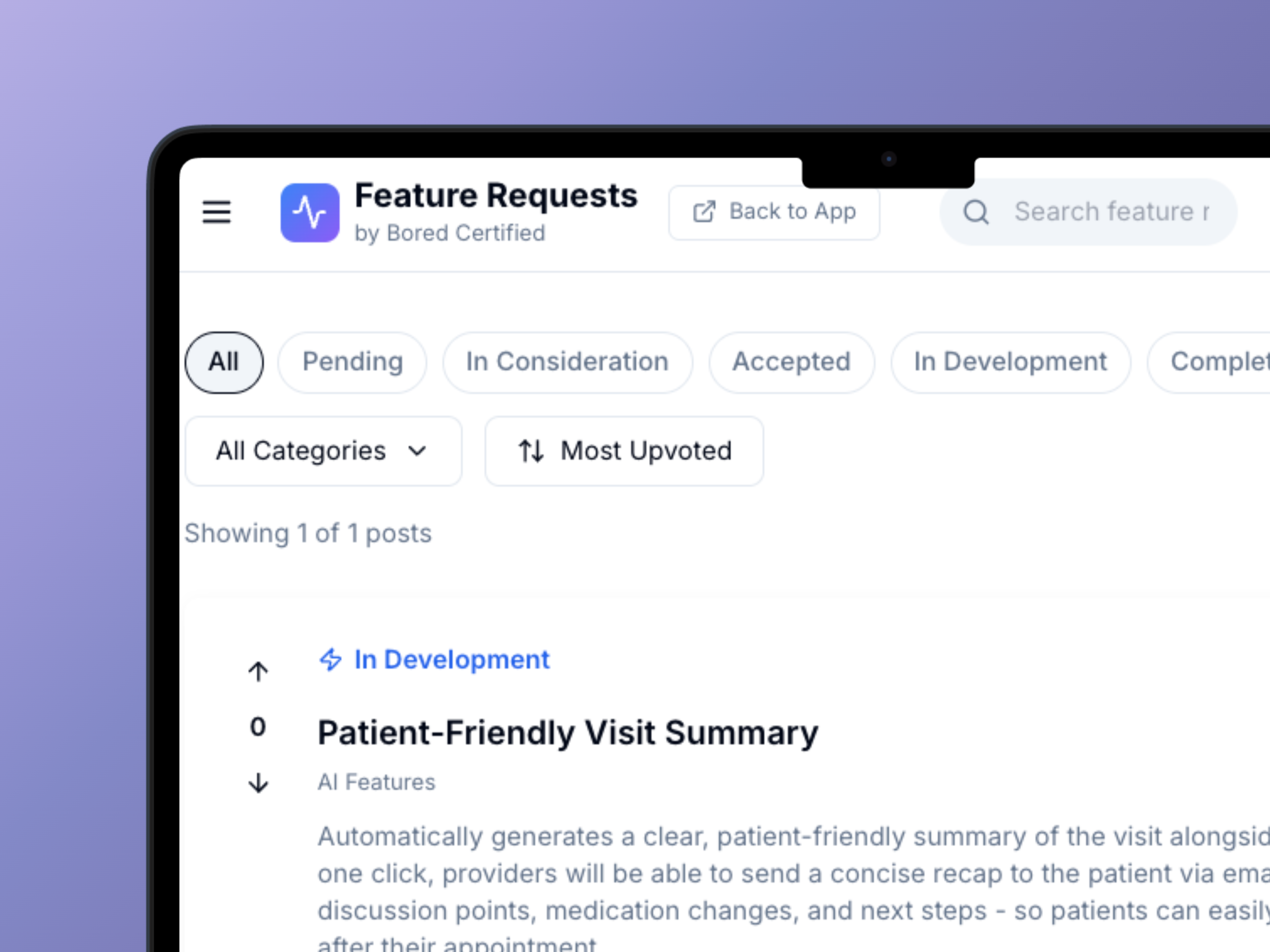1270x952 pixels.
Task: Select the All status filter
Action: coord(224,362)
